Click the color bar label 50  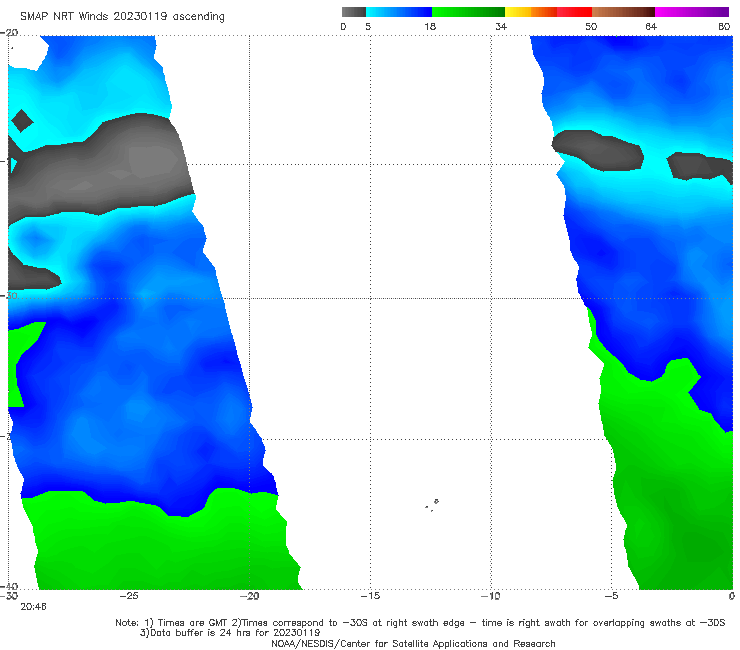591,26
